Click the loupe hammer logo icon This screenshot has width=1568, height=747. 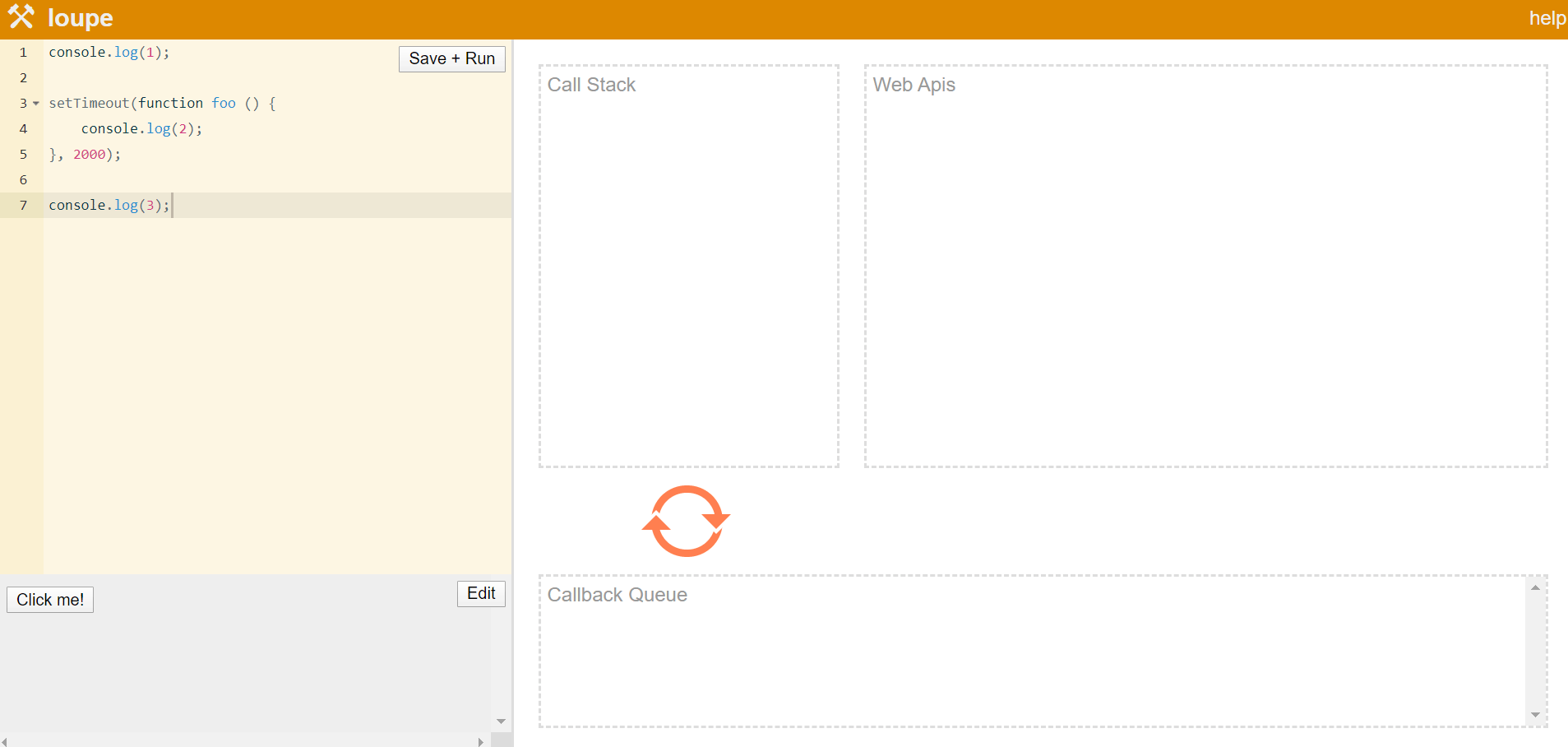tap(21, 16)
